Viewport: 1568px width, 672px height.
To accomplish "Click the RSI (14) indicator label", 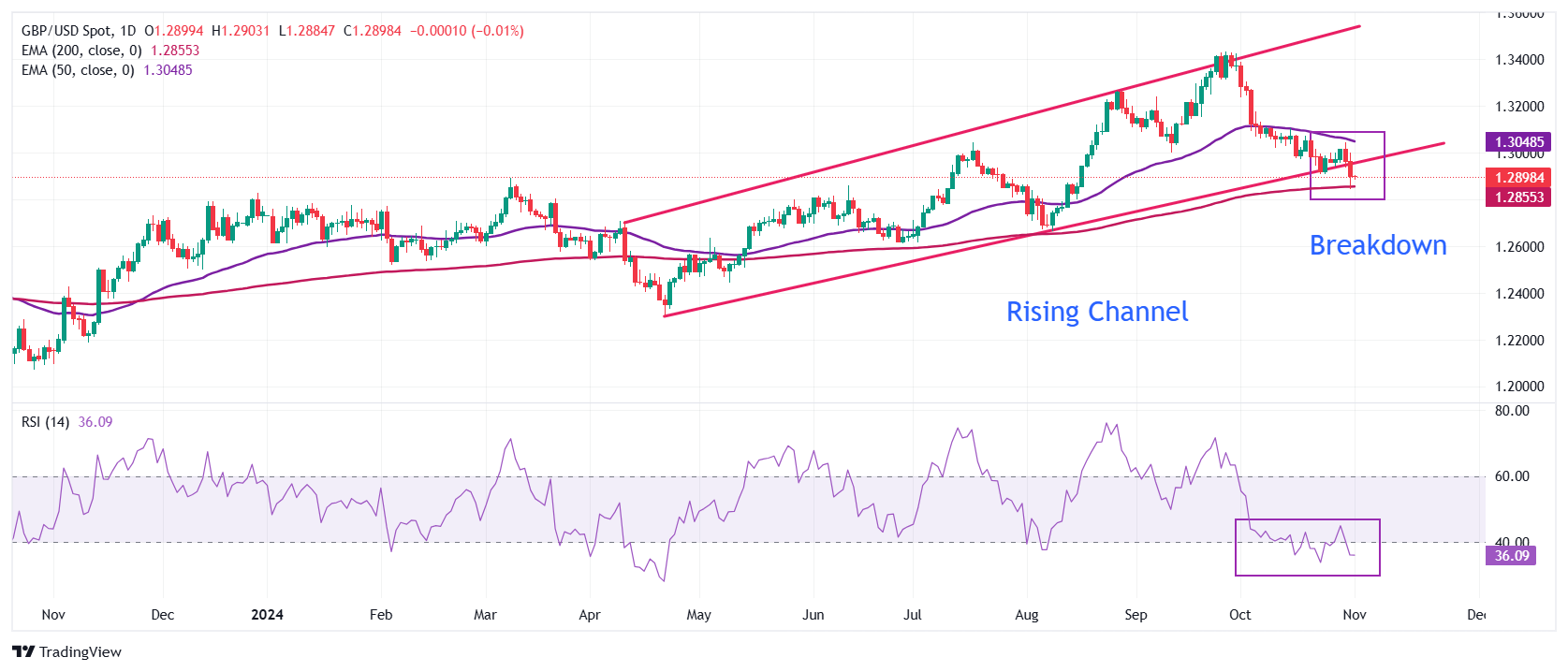I will (45, 422).
